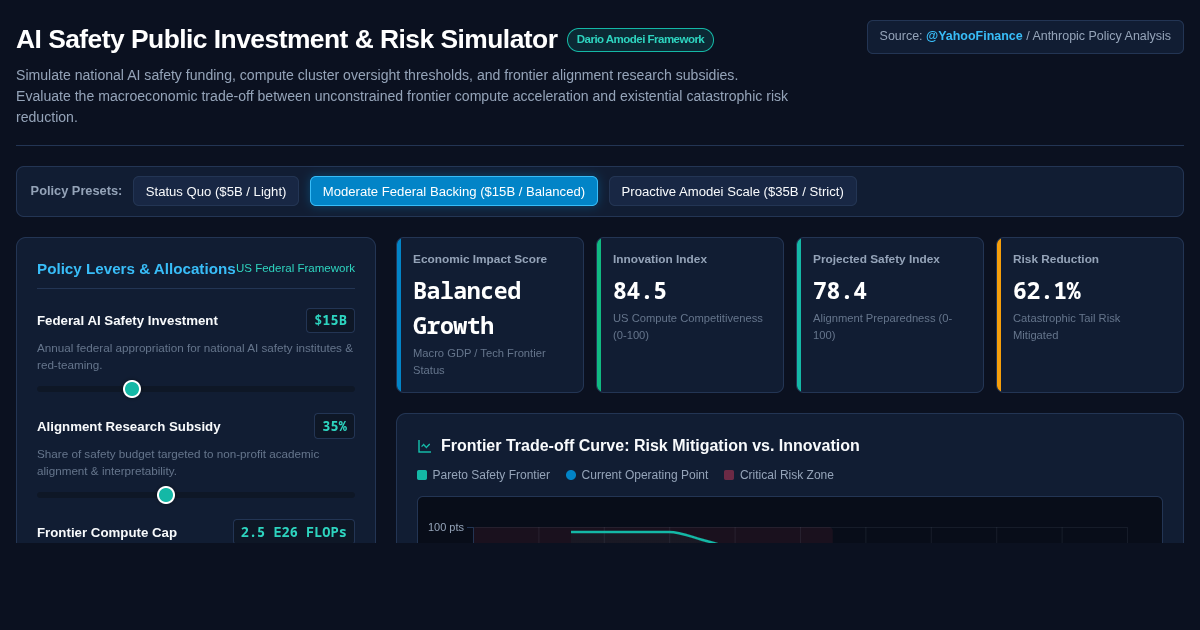The width and height of the screenshot is (1200, 630).
Task: Click the Frontier Compute Cap label
Action: pos(107,532)
